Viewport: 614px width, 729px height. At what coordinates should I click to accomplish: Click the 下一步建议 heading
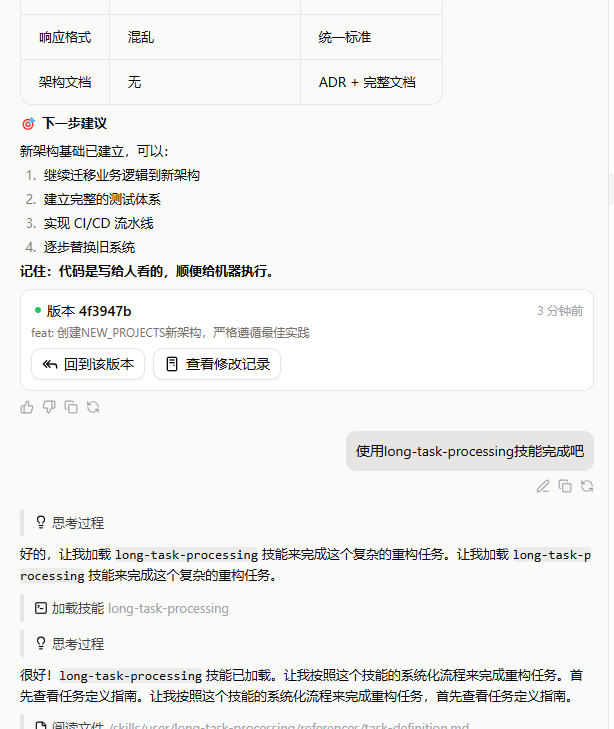pos(74,124)
